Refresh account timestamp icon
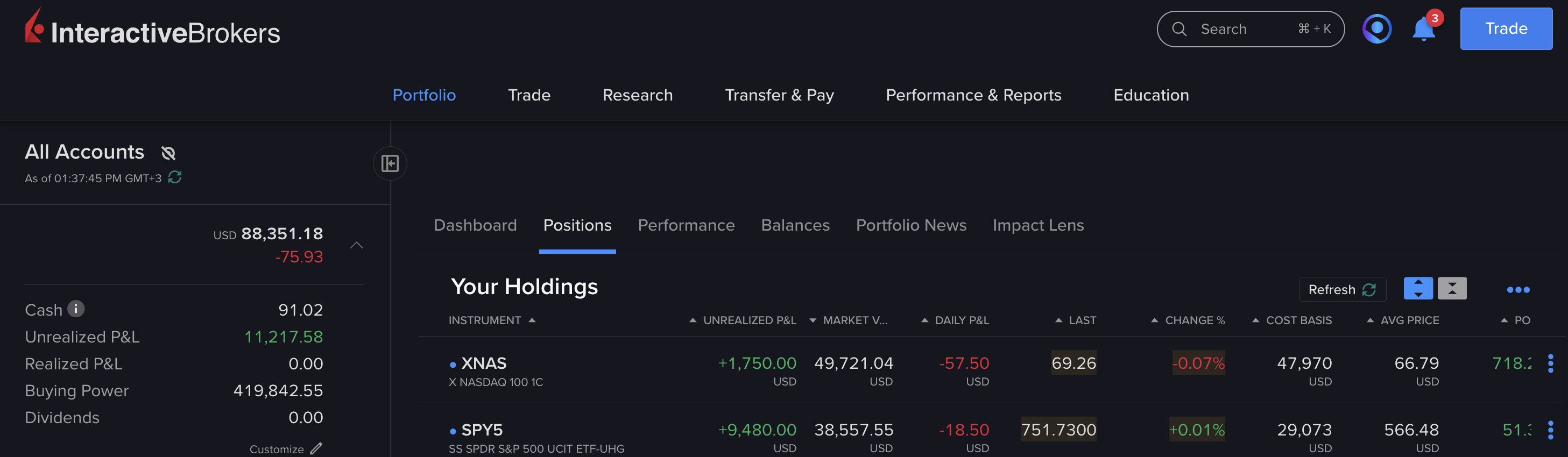The width and height of the screenshot is (1568, 457). tap(175, 177)
